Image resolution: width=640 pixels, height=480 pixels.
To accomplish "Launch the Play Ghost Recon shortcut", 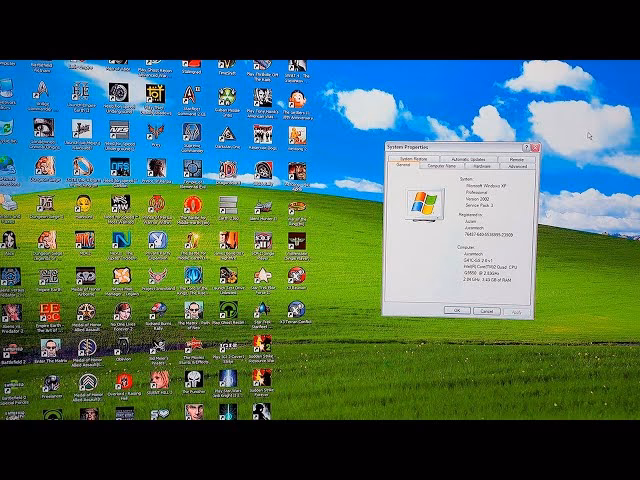I will pyautogui.click(x=228, y=311).
